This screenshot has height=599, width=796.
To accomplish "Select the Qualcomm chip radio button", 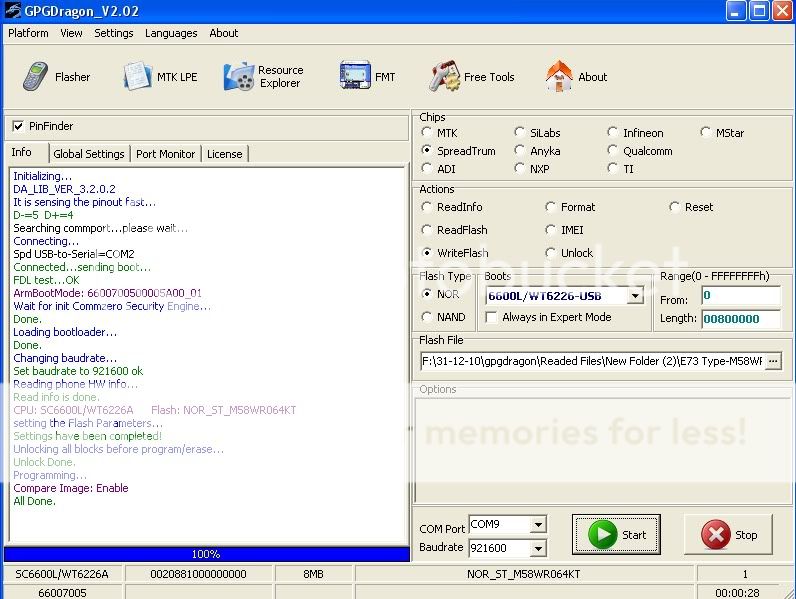I will (613, 151).
